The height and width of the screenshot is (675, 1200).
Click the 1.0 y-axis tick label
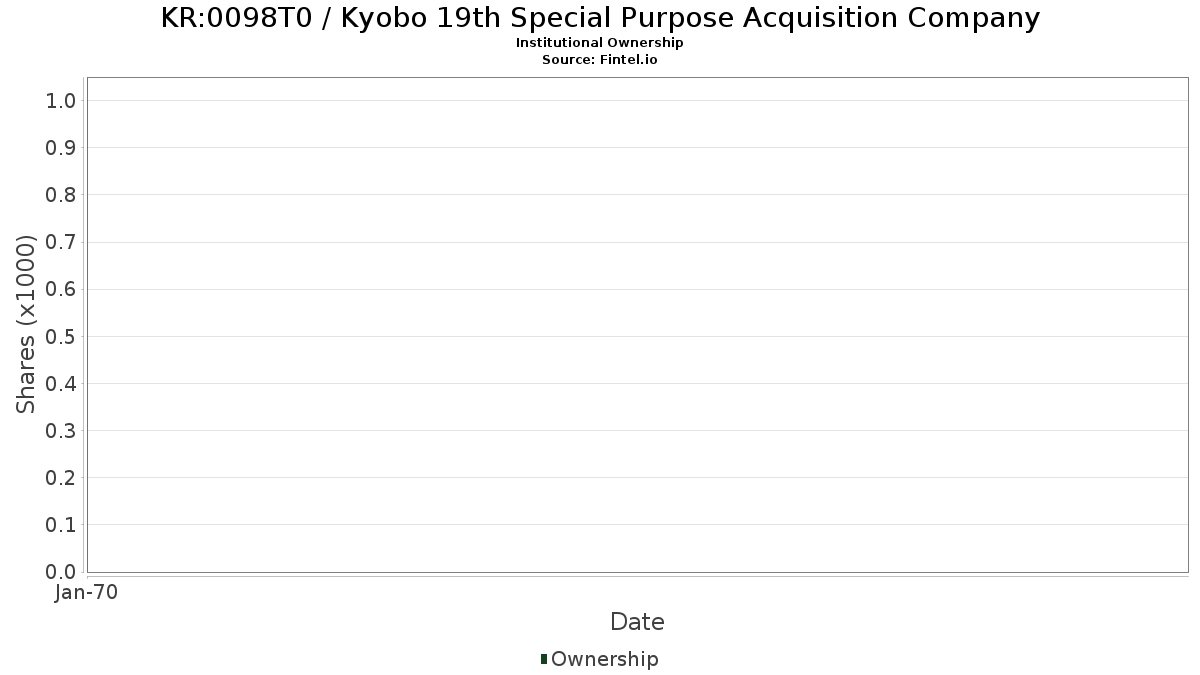click(x=61, y=100)
